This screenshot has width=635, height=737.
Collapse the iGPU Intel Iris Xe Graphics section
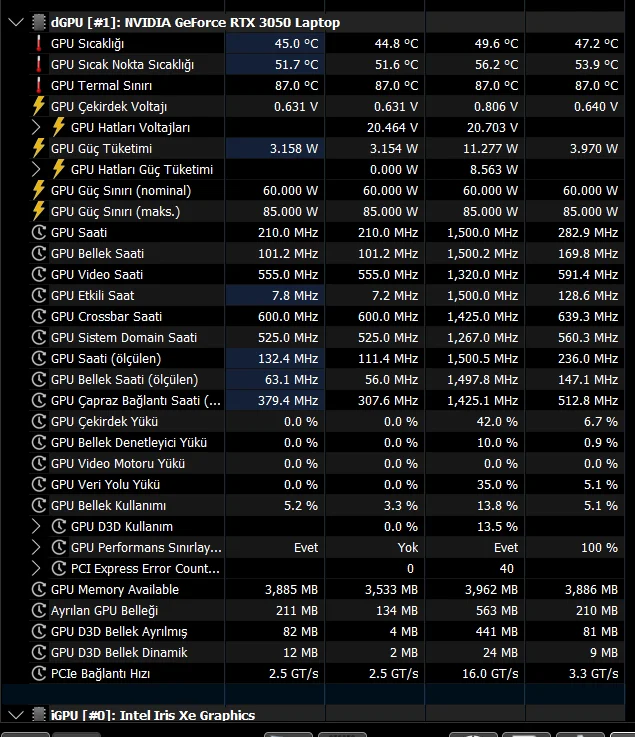click(16, 715)
